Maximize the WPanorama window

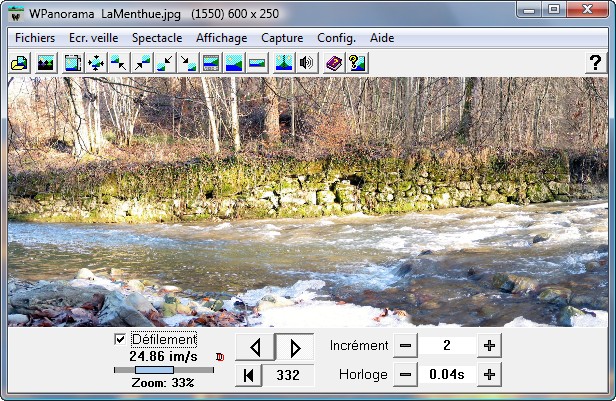(554, 9)
